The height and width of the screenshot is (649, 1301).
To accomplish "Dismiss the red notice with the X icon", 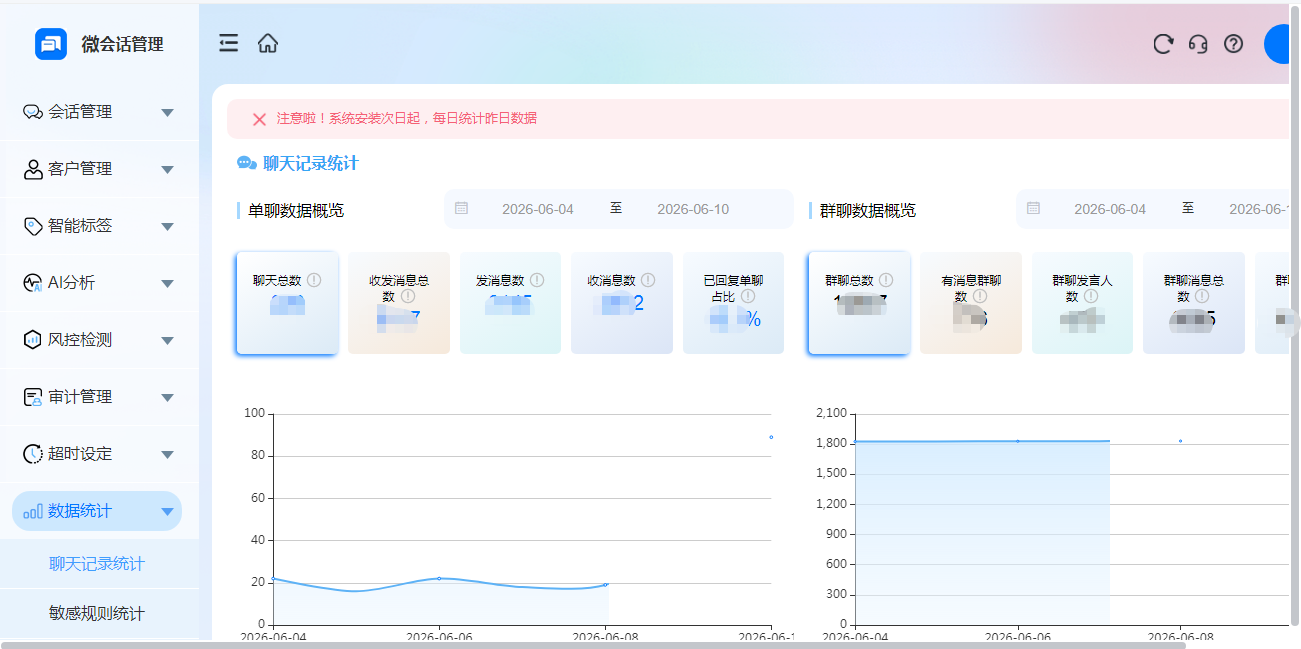I will (259, 119).
